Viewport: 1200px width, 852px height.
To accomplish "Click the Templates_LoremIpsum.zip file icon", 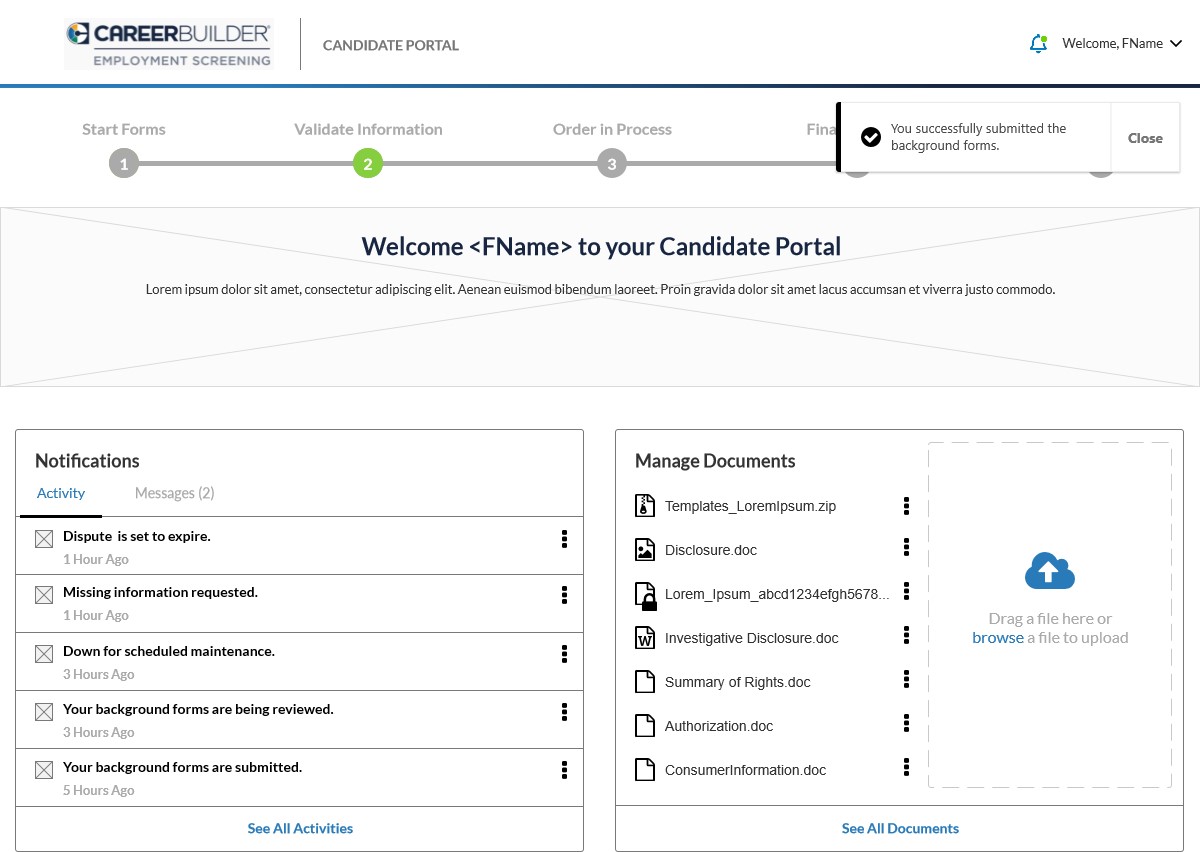I will (x=645, y=506).
